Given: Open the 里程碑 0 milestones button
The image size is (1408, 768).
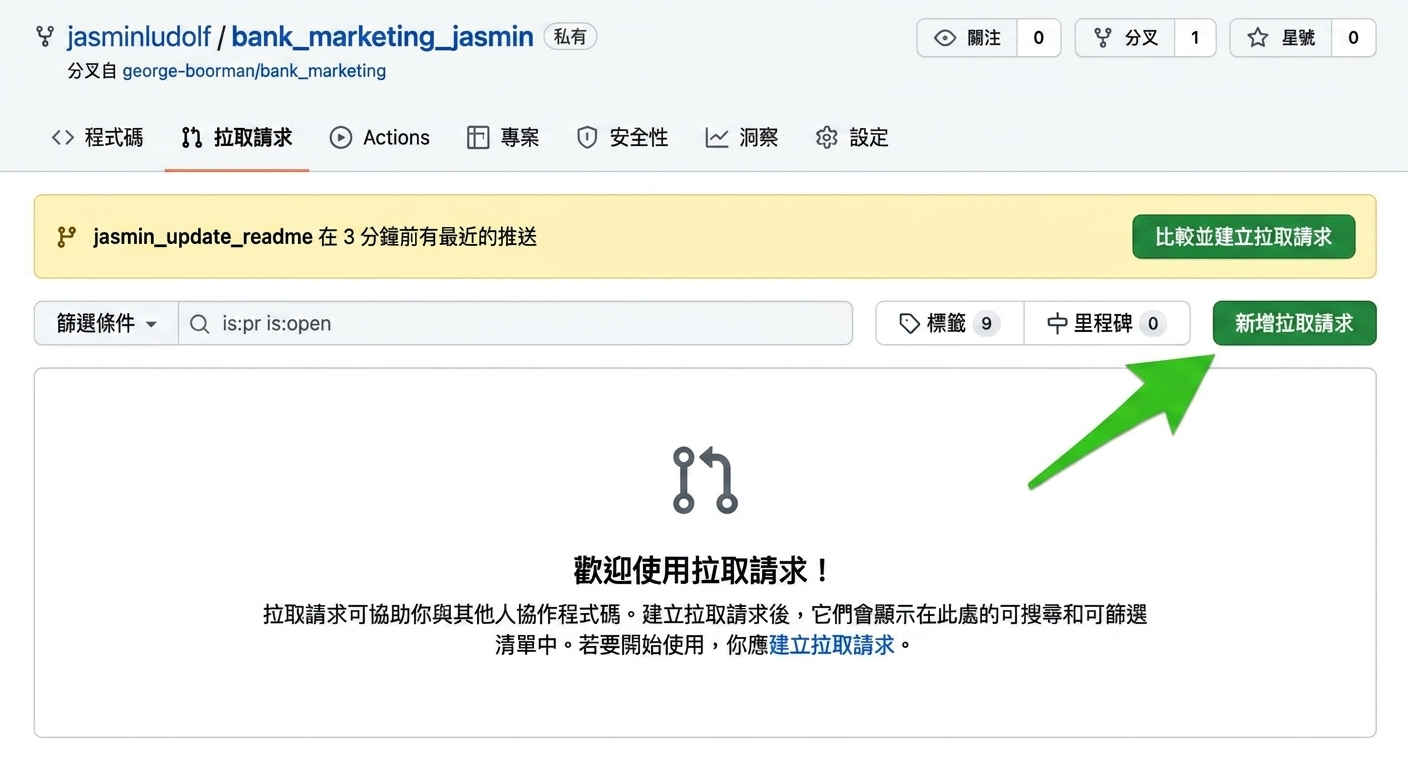Looking at the screenshot, I should (1107, 323).
